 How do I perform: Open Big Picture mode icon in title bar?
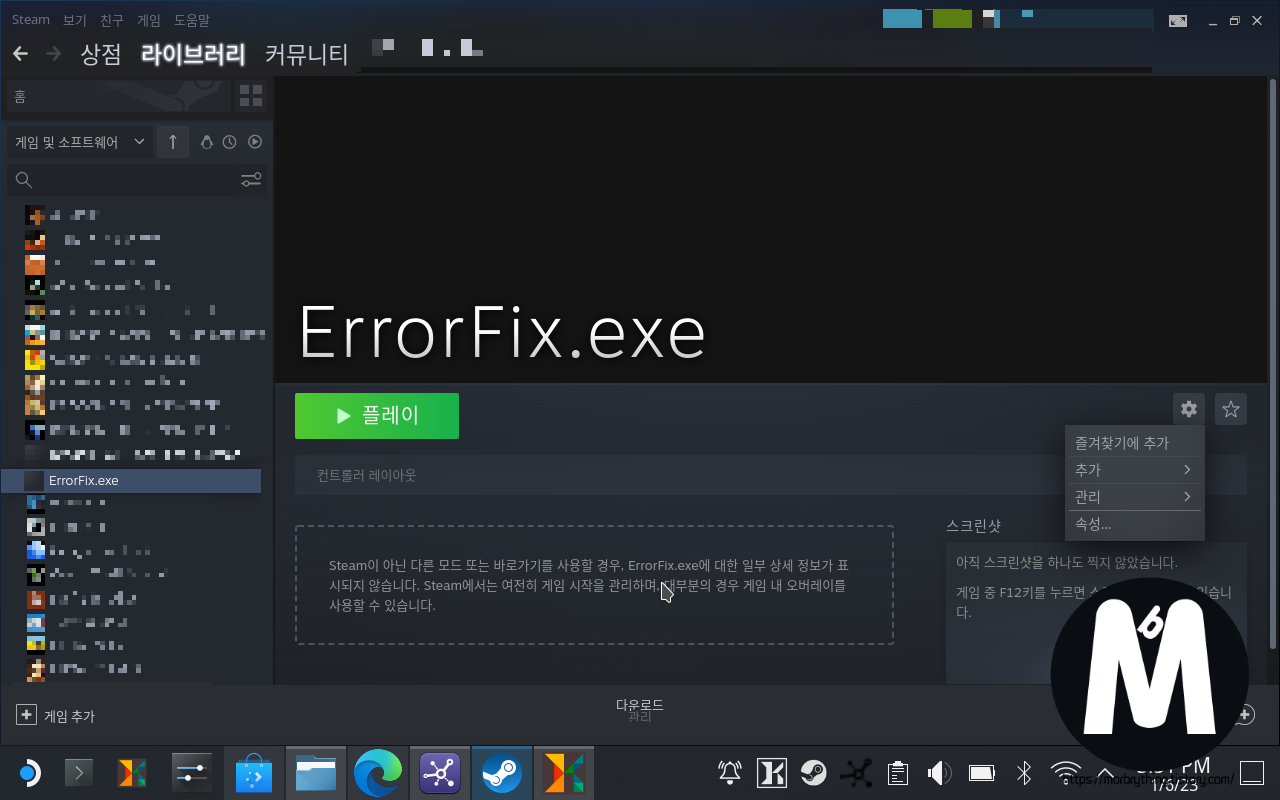[1179, 21]
